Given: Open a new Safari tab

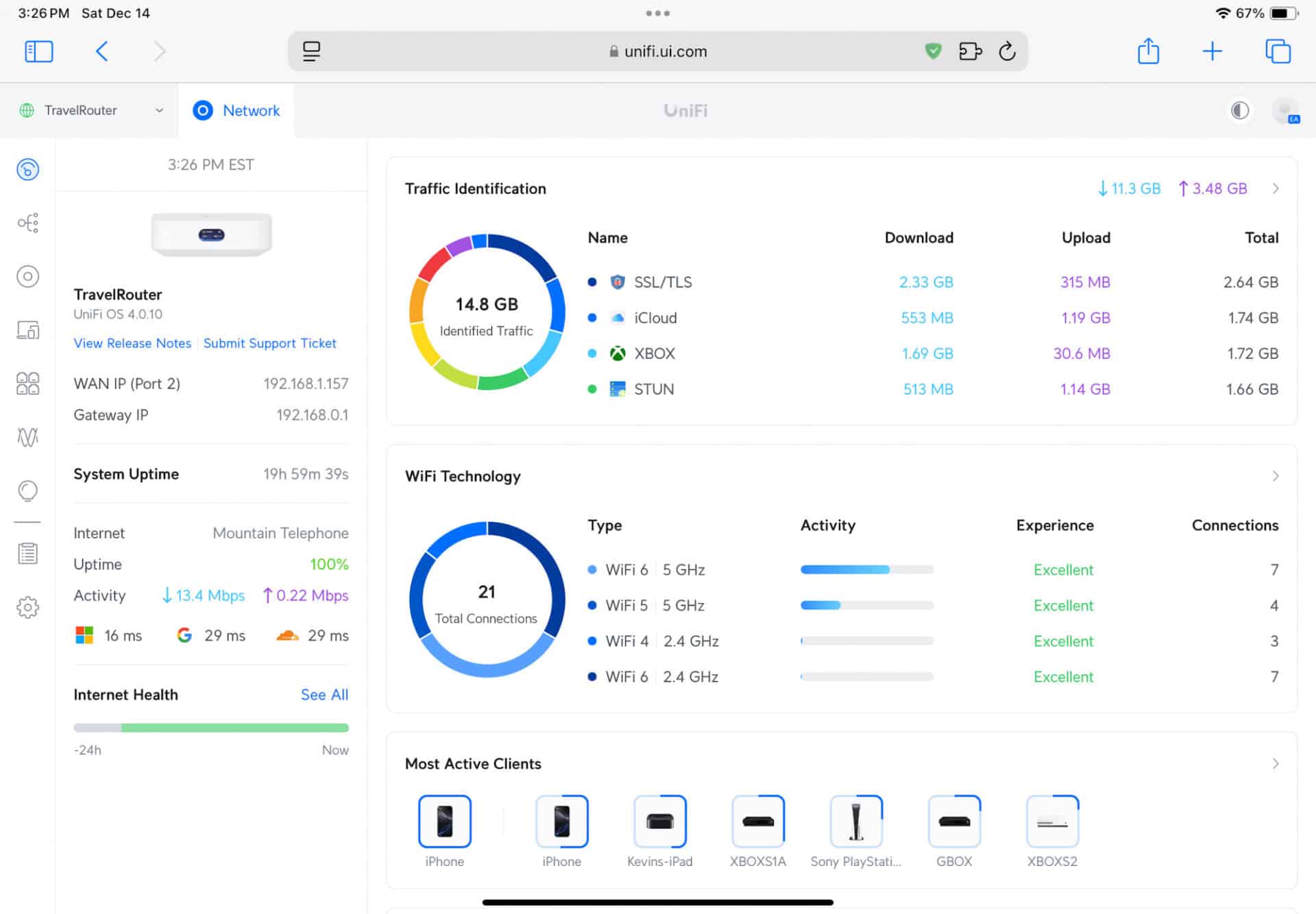Looking at the screenshot, I should coord(1212,51).
